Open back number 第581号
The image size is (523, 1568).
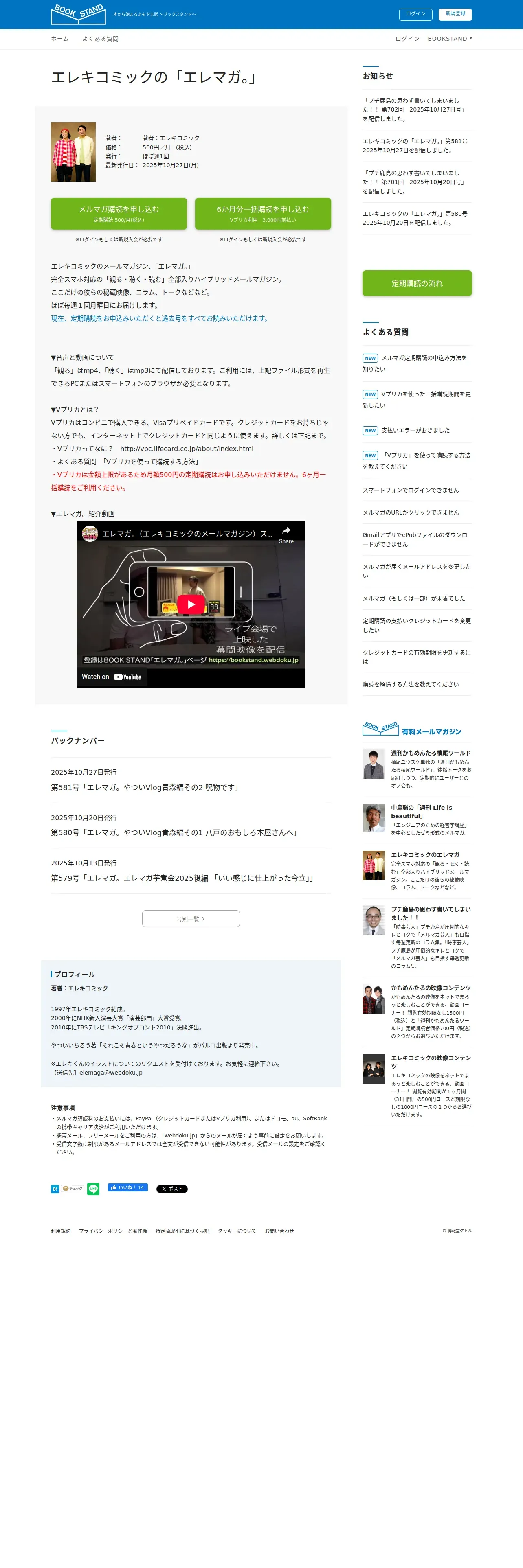click(x=146, y=787)
